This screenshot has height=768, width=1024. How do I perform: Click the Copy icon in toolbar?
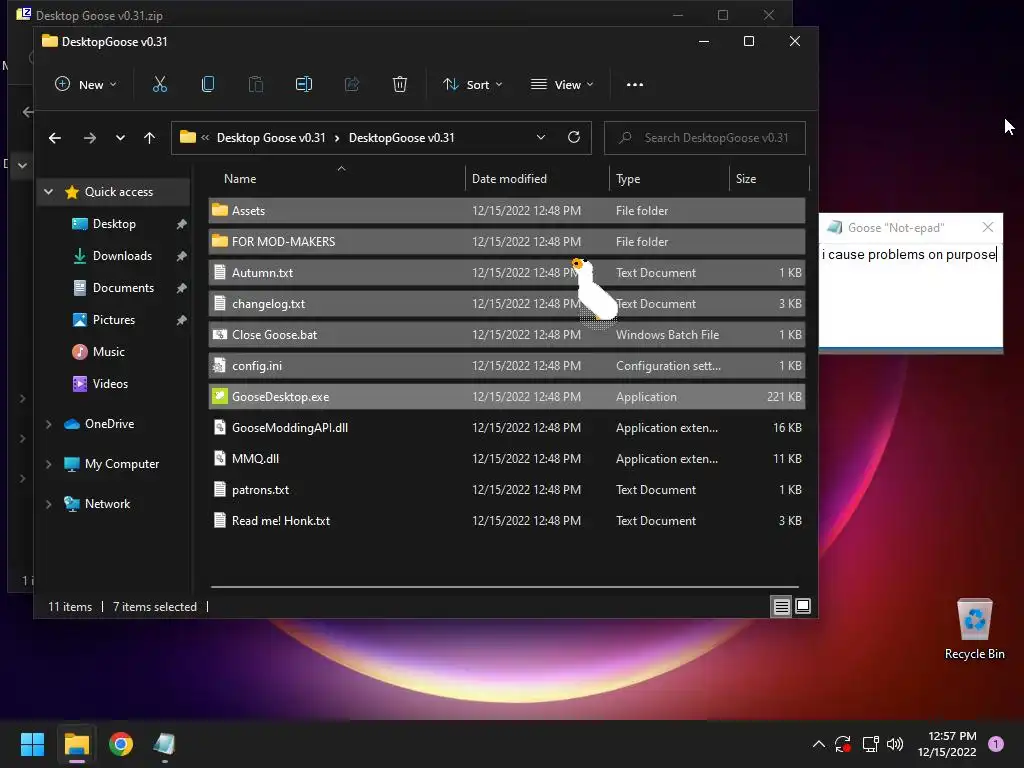[x=208, y=84]
